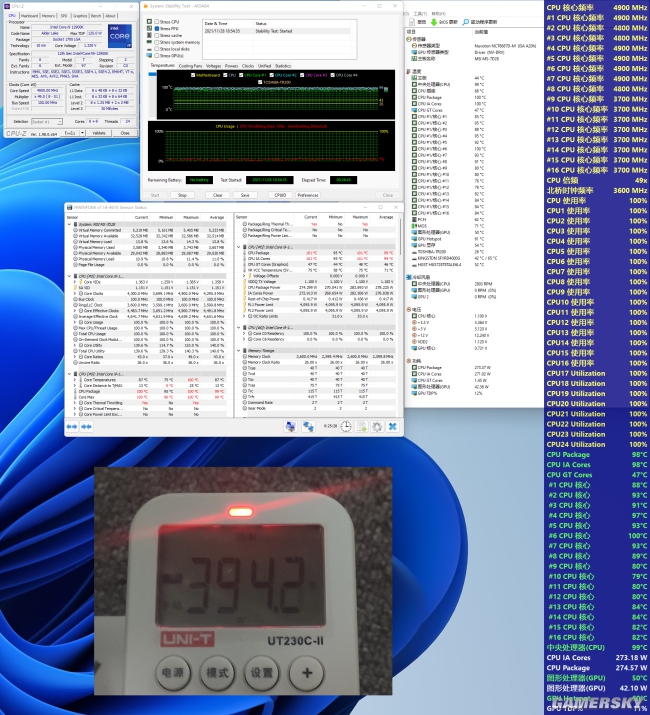The width and height of the screenshot is (650, 715).
Task: Click the CPU-Z window title icon
Action: pyautogui.click(x=7, y=6)
